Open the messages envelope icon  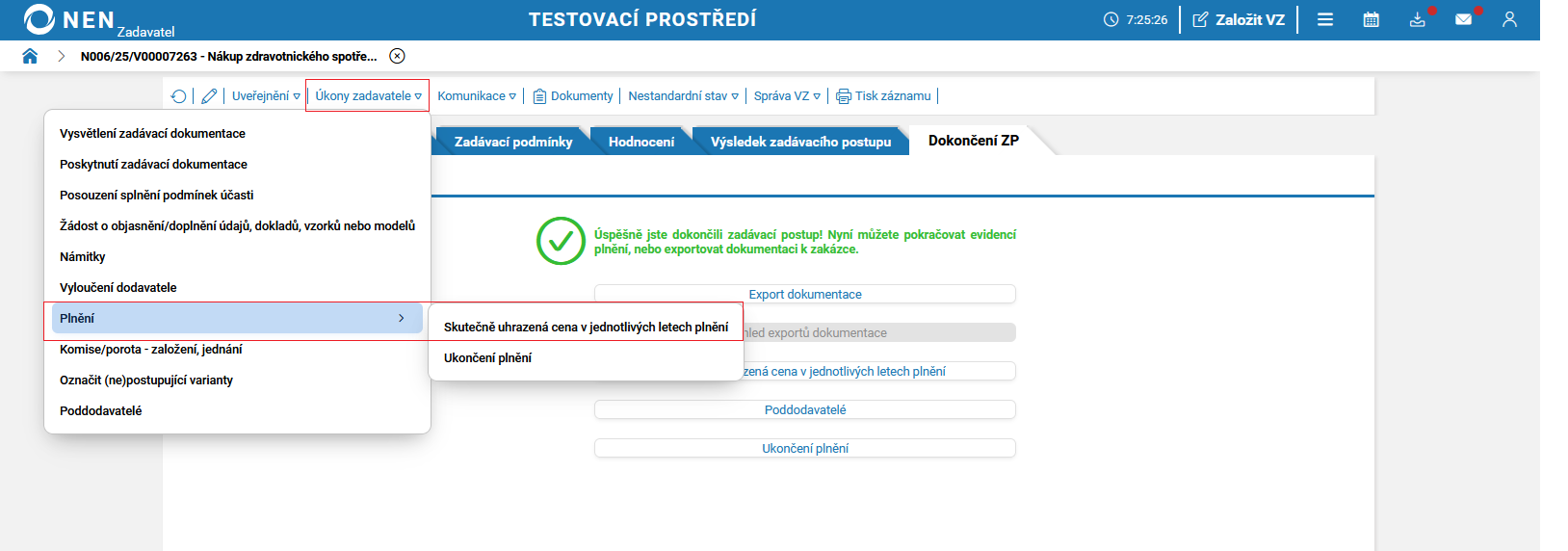click(x=1464, y=19)
